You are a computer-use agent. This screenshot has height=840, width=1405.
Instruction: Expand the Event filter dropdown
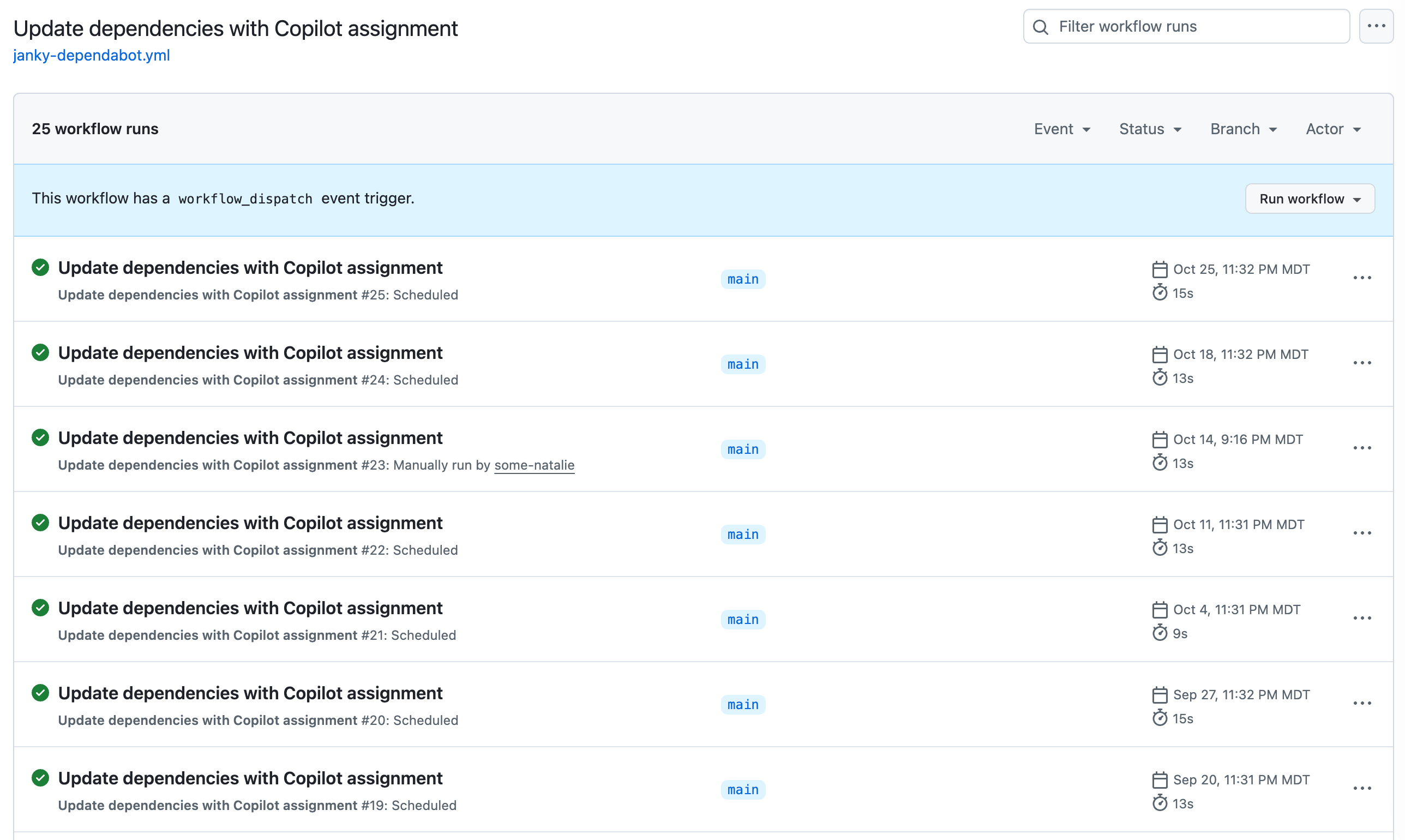[x=1061, y=129]
